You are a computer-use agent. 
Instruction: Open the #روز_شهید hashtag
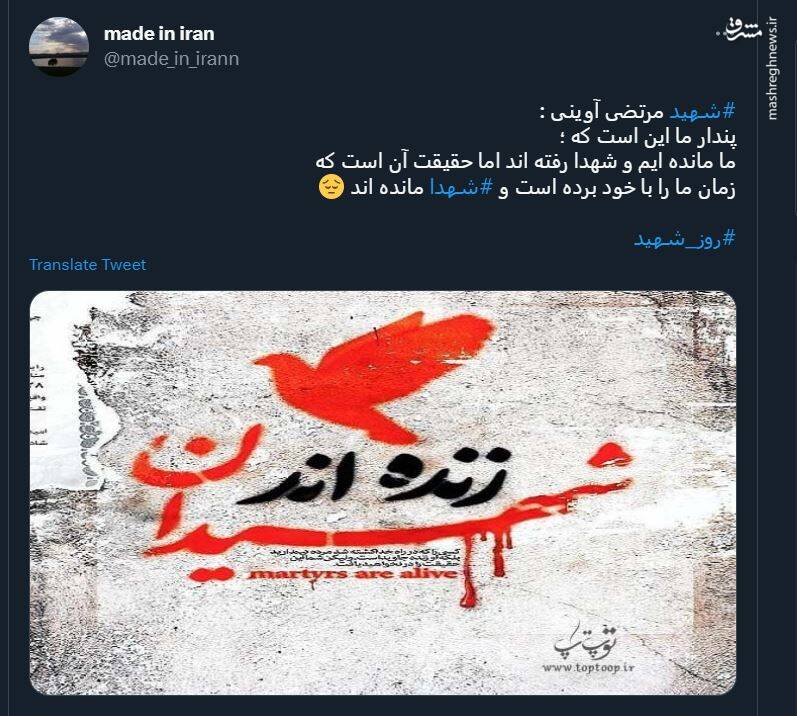tap(685, 238)
